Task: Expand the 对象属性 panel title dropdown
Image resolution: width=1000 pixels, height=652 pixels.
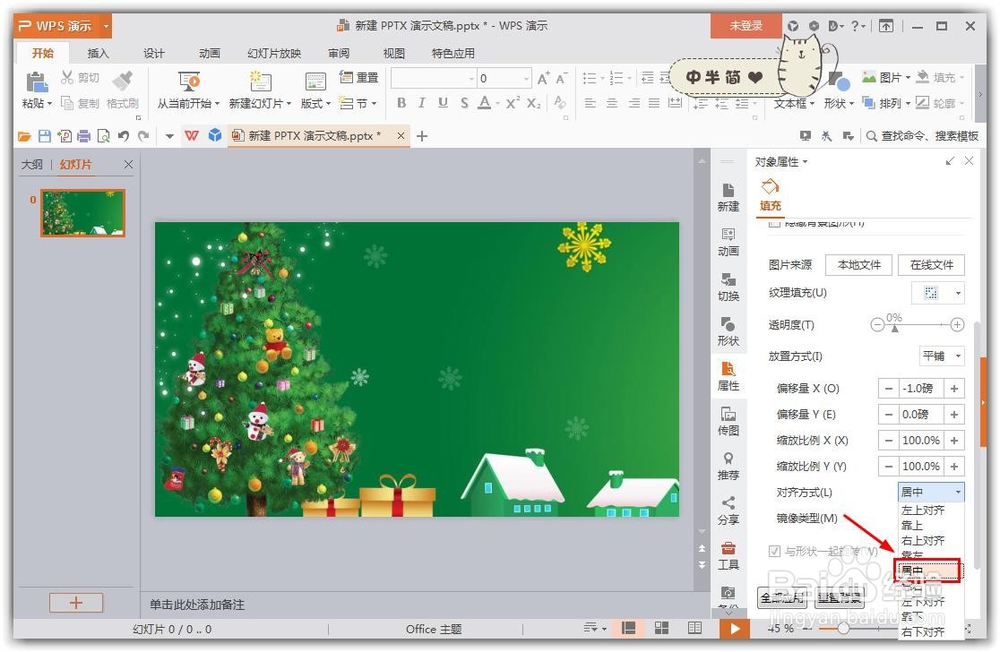Action: click(805, 162)
